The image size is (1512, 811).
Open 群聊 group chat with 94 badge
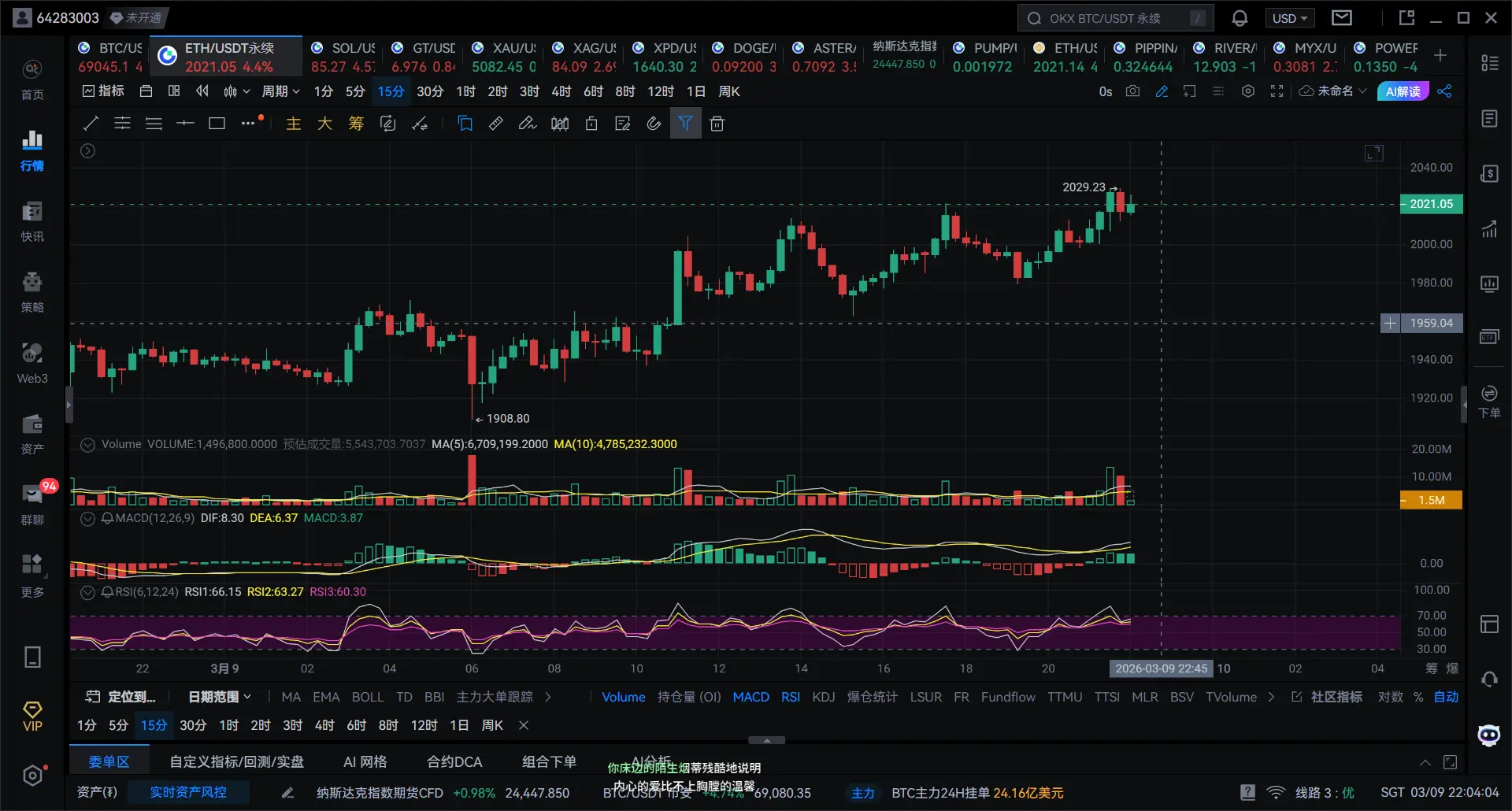(x=32, y=504)
